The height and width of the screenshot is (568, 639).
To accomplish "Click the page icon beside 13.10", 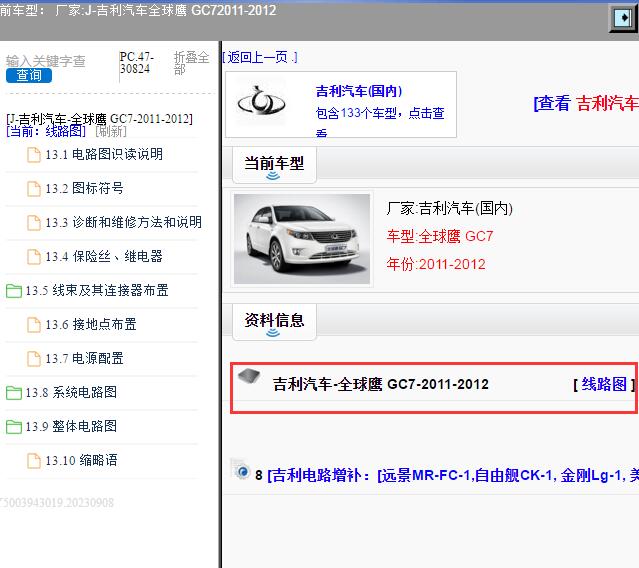I will click(34, 461).
